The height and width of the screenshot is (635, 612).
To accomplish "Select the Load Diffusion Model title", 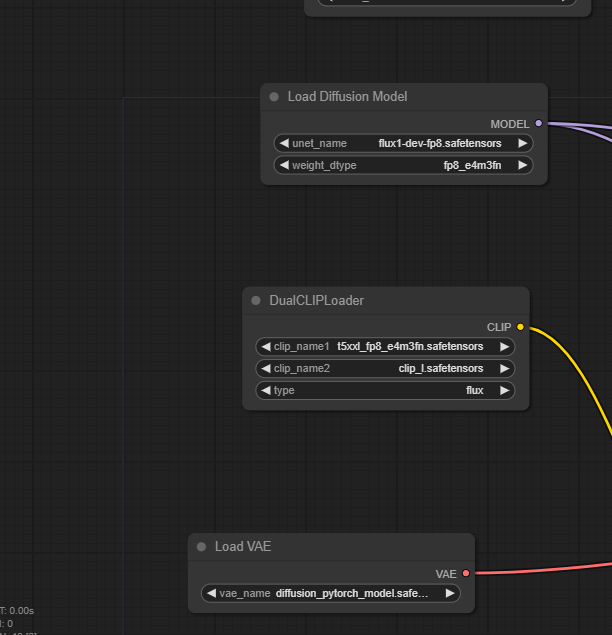I will point(348,97).
